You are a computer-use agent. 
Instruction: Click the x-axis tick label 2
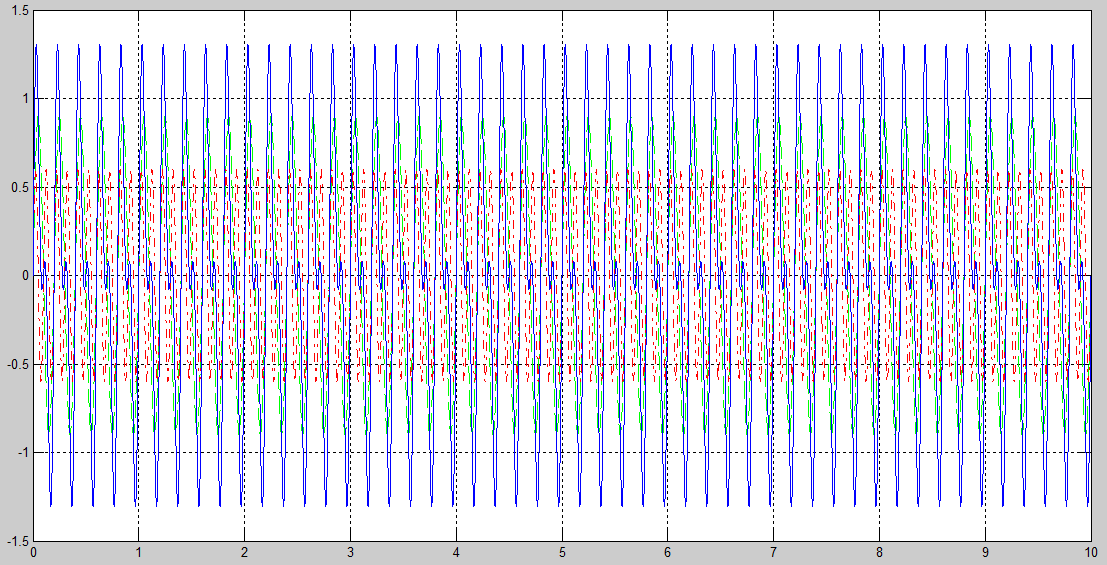coord(244,552)
